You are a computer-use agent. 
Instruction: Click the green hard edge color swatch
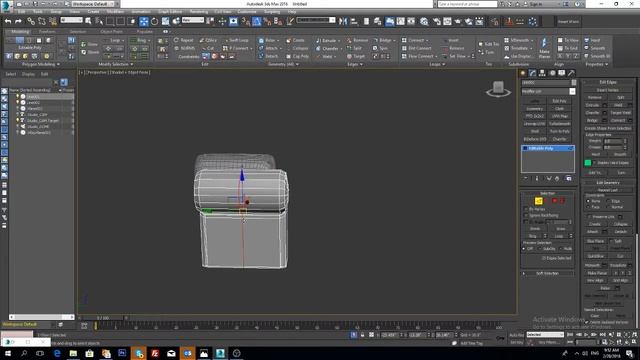pyautogui.click(x=588, y=163)
